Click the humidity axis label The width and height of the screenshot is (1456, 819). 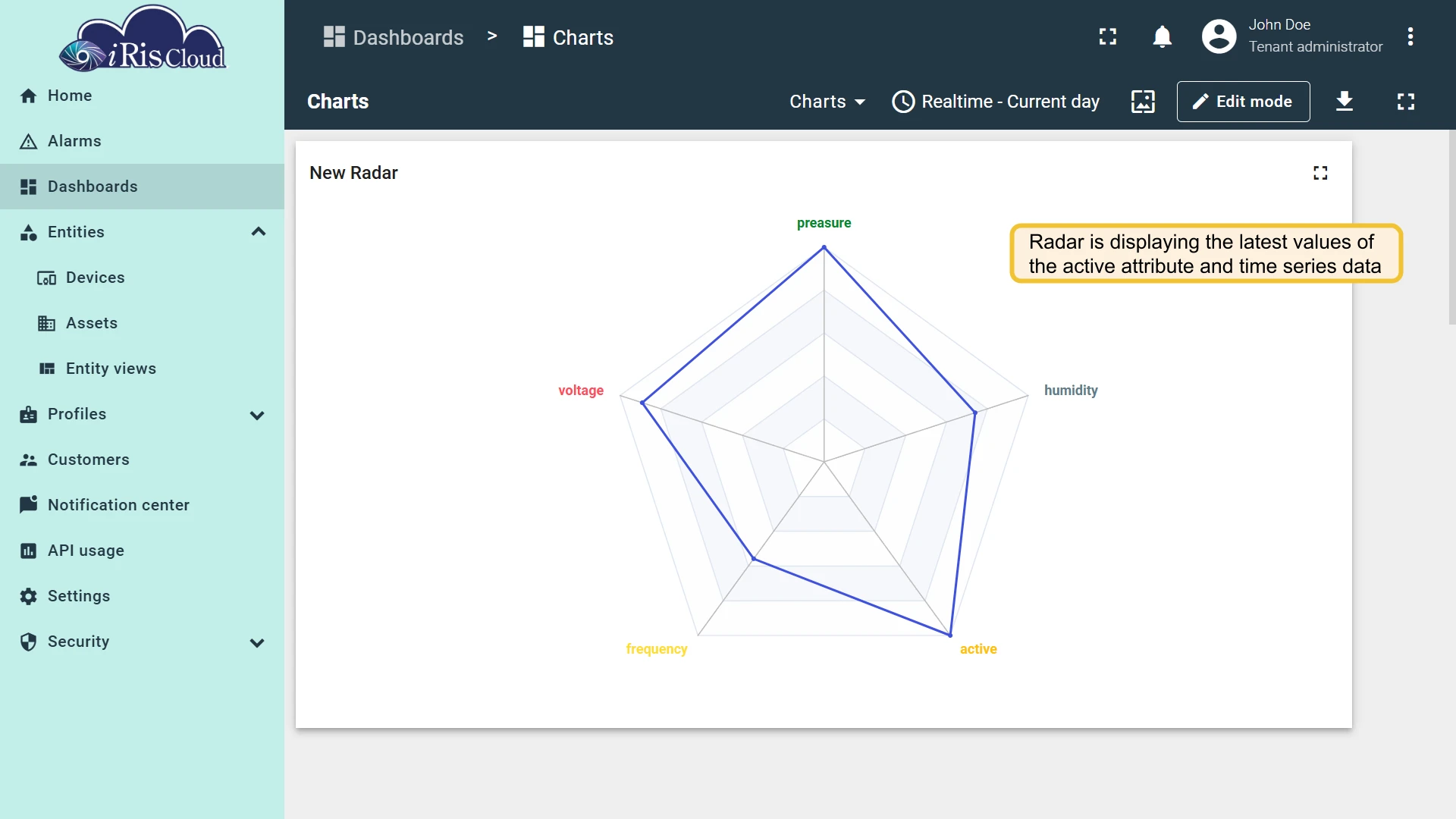[1071, 391]
